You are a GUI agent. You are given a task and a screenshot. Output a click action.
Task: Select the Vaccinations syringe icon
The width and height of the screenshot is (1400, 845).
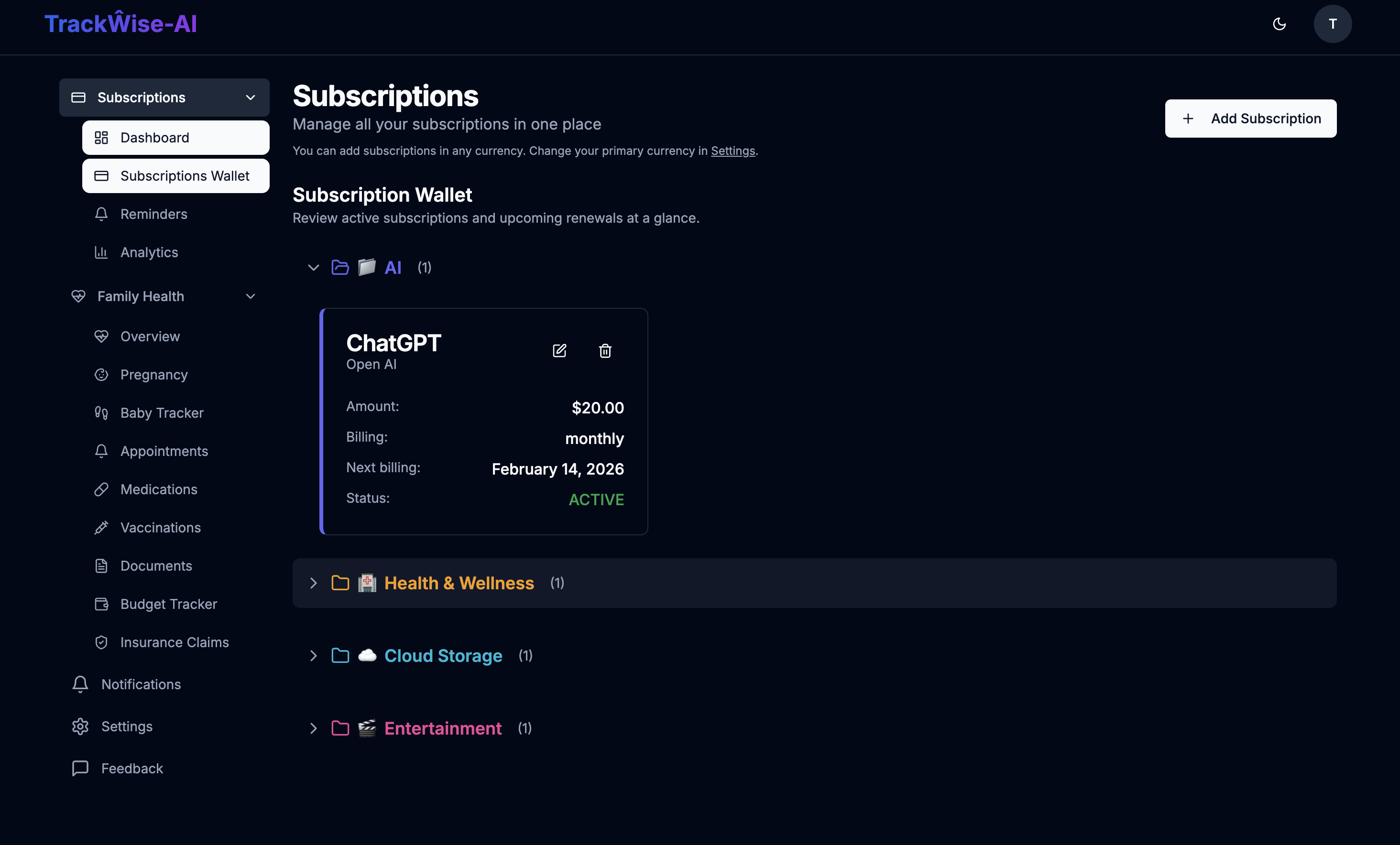[102, 528]
